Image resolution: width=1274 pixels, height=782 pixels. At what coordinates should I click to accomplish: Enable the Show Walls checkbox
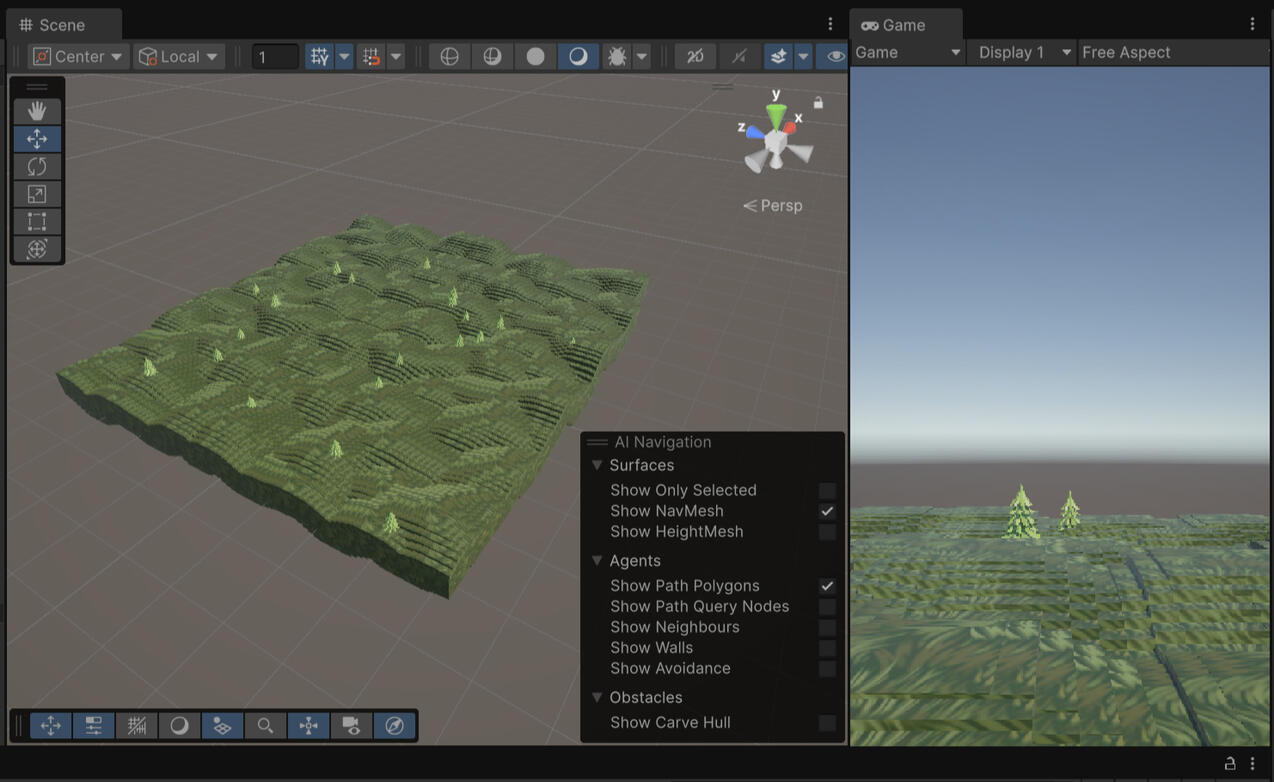[x=827, y=648]
